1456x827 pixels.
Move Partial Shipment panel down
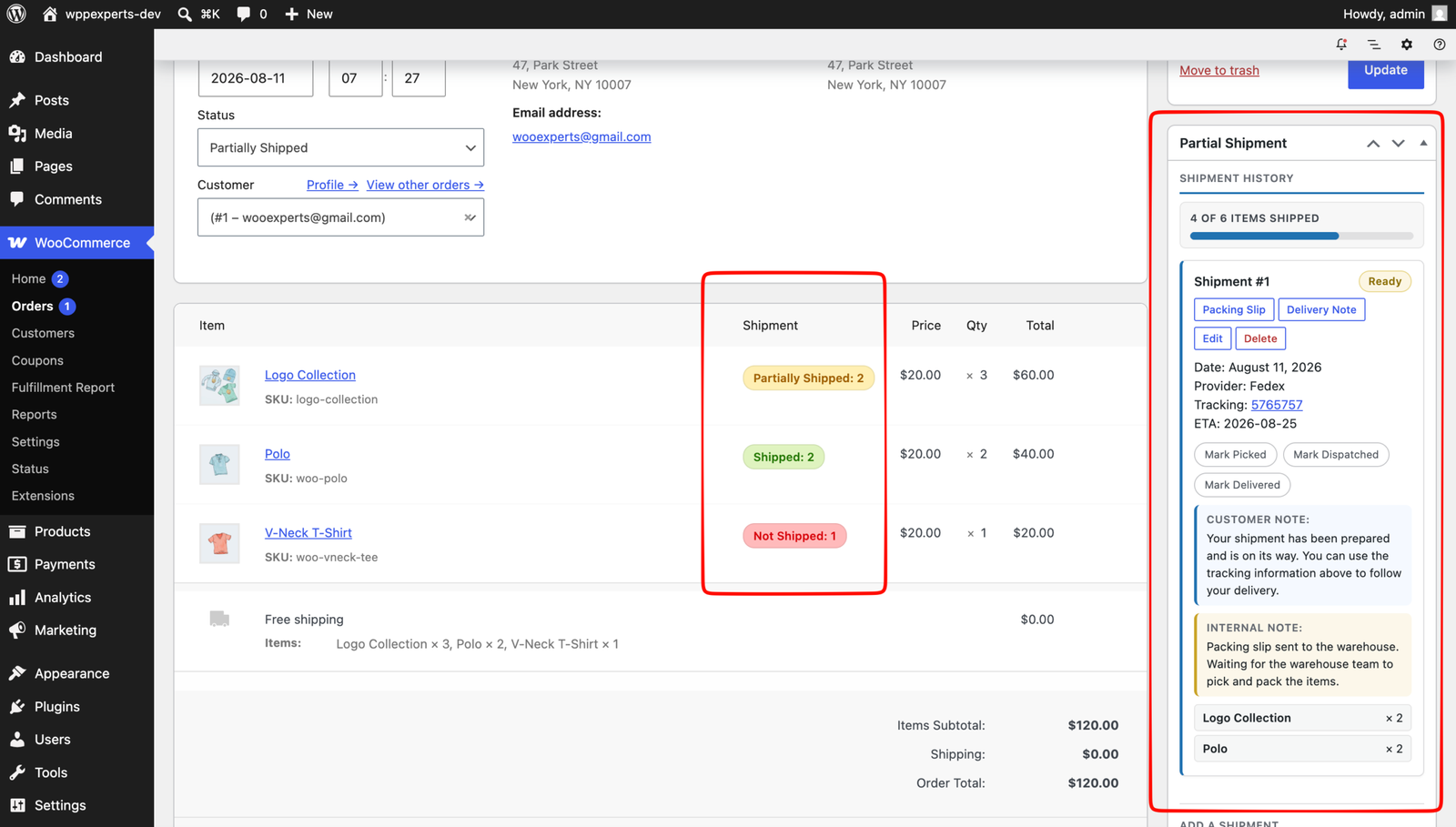[x=1399, y=143]
